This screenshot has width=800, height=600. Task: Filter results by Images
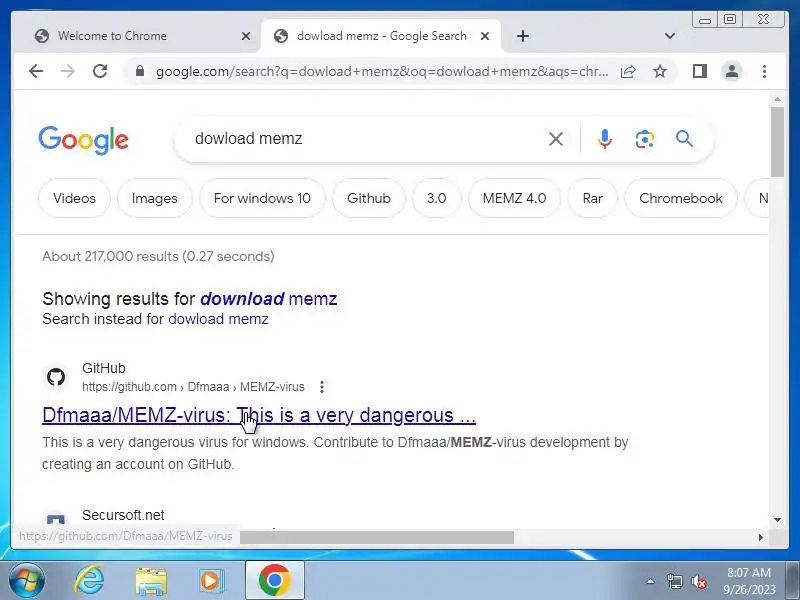(x=155, y=198)
